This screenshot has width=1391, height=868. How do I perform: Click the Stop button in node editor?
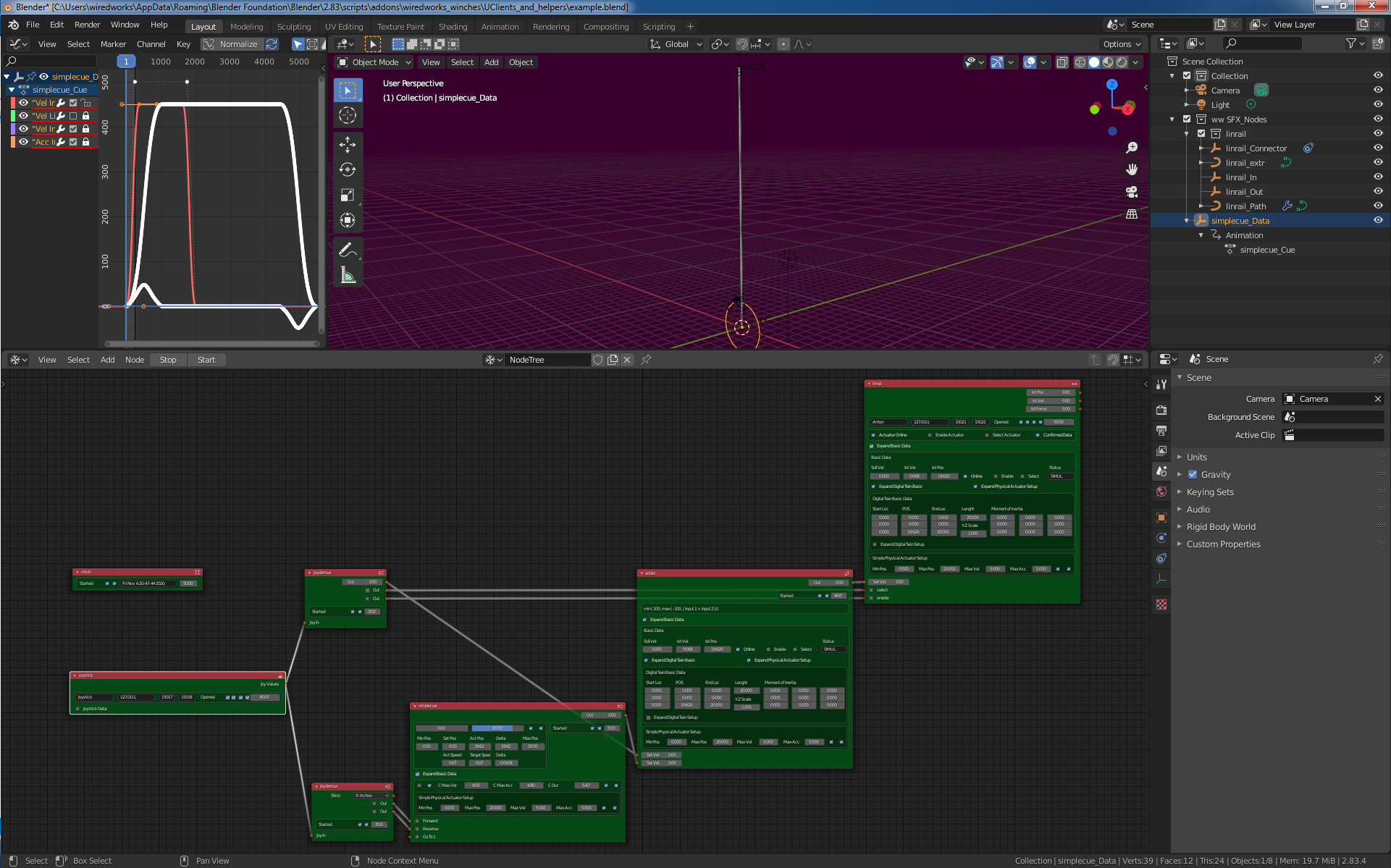pos(167,359)
